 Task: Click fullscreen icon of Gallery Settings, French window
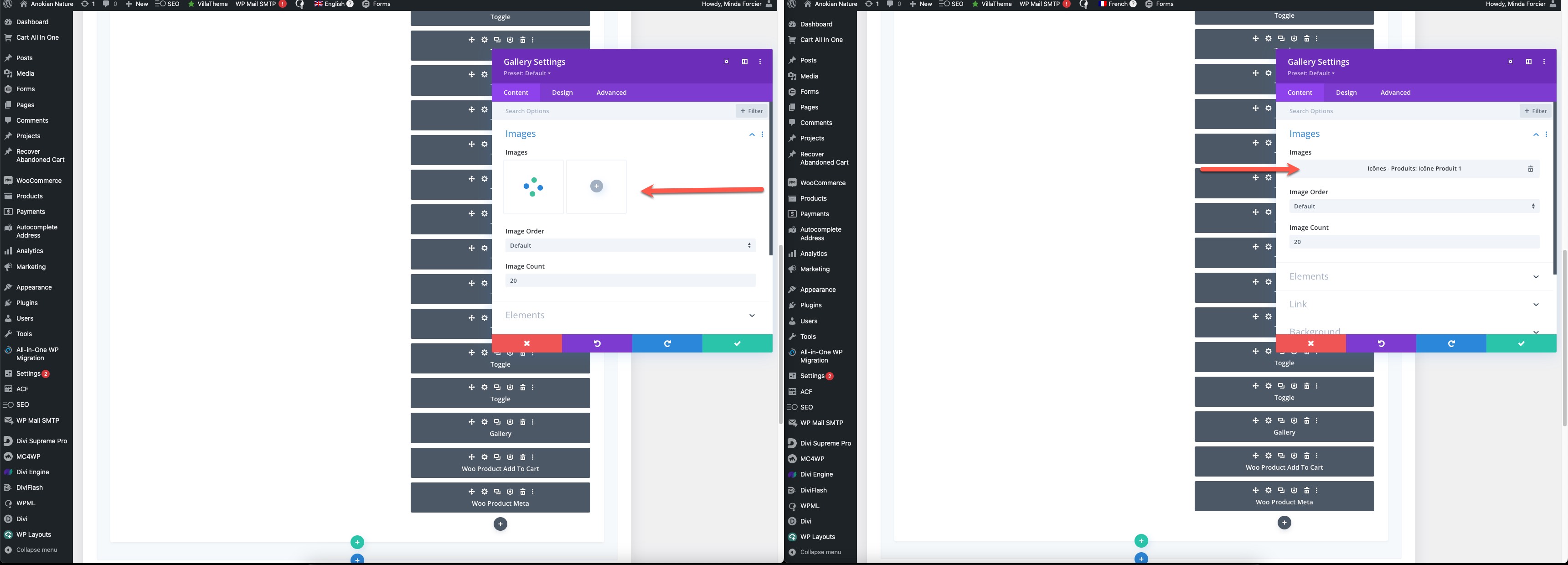click(x=1510, y=62)
